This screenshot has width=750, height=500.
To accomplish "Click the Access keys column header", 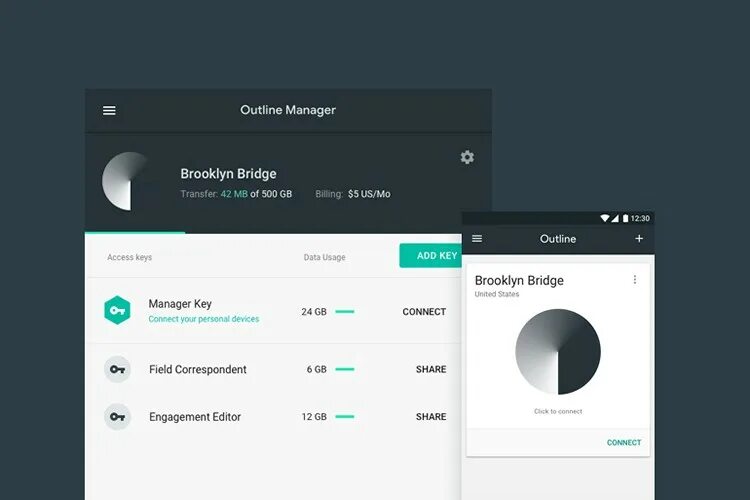I will (x=129, y=257).
